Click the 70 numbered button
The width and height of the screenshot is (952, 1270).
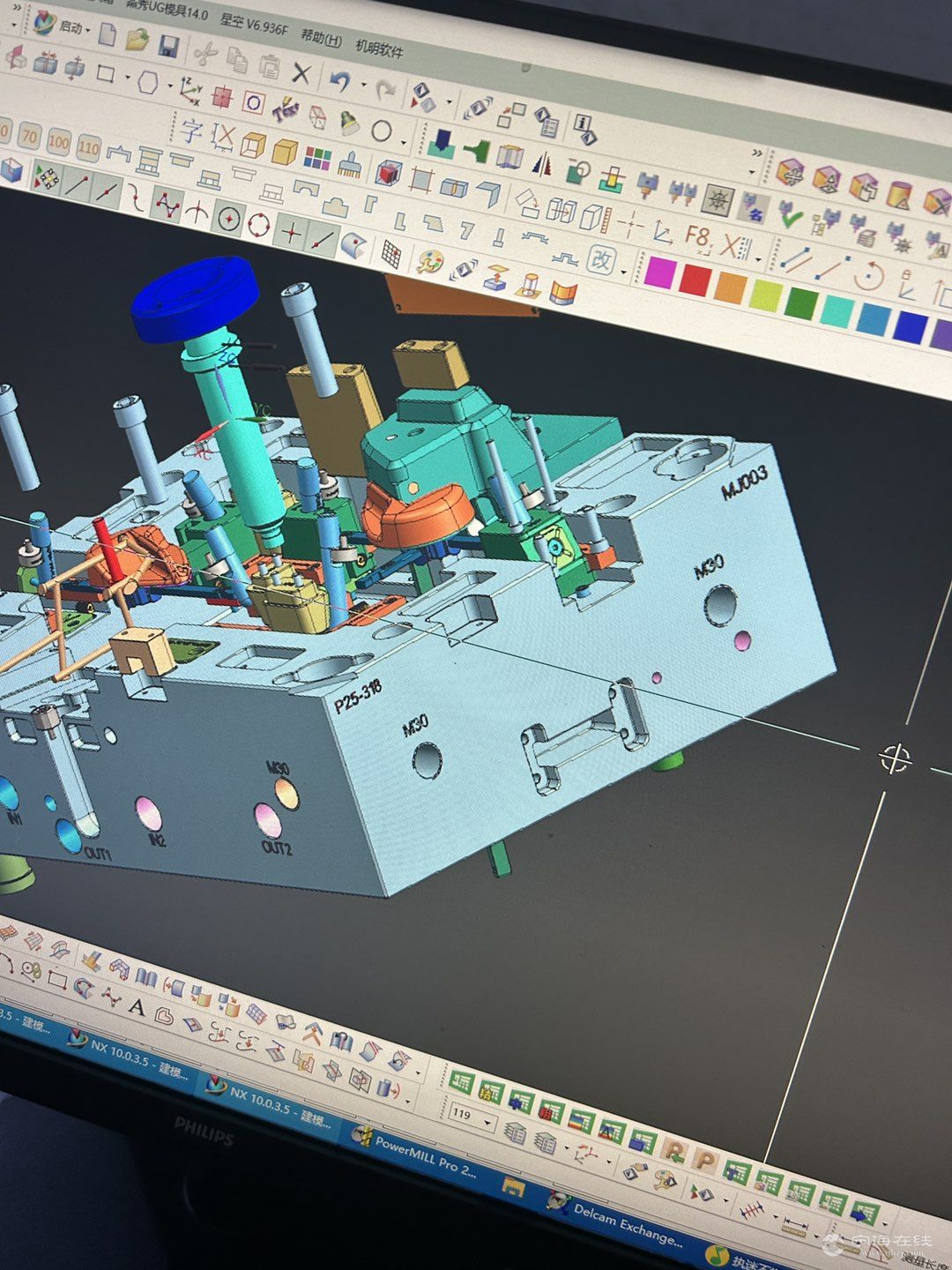(31, 136)
